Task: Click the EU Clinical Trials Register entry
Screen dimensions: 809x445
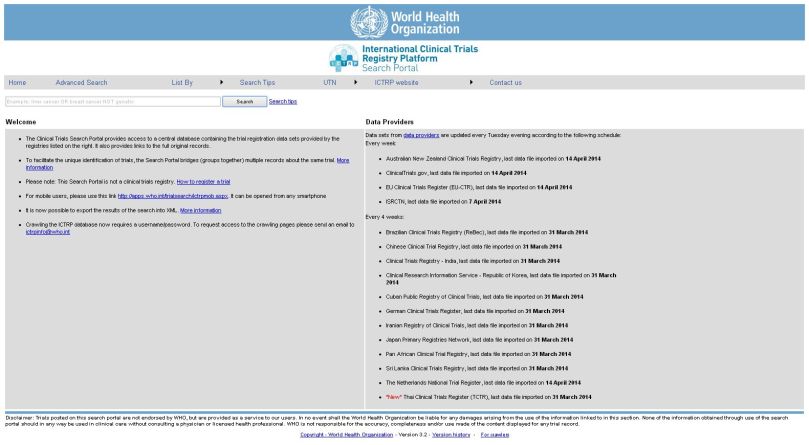Action: (479, 188)
